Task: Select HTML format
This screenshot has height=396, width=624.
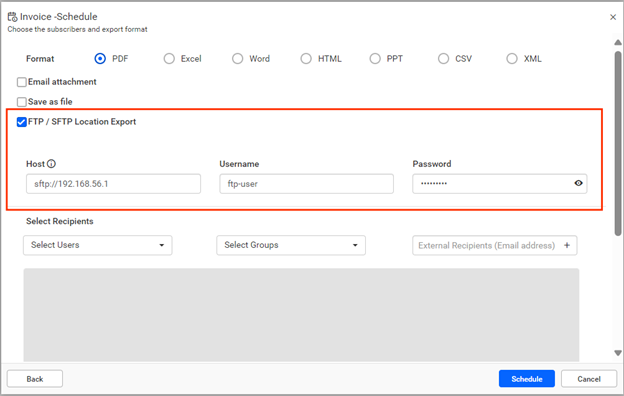Action: pos(306,59)
